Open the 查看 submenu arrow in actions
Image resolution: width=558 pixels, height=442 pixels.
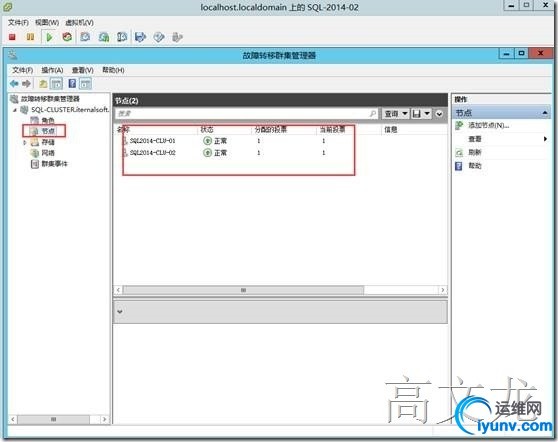pos(545,139)
